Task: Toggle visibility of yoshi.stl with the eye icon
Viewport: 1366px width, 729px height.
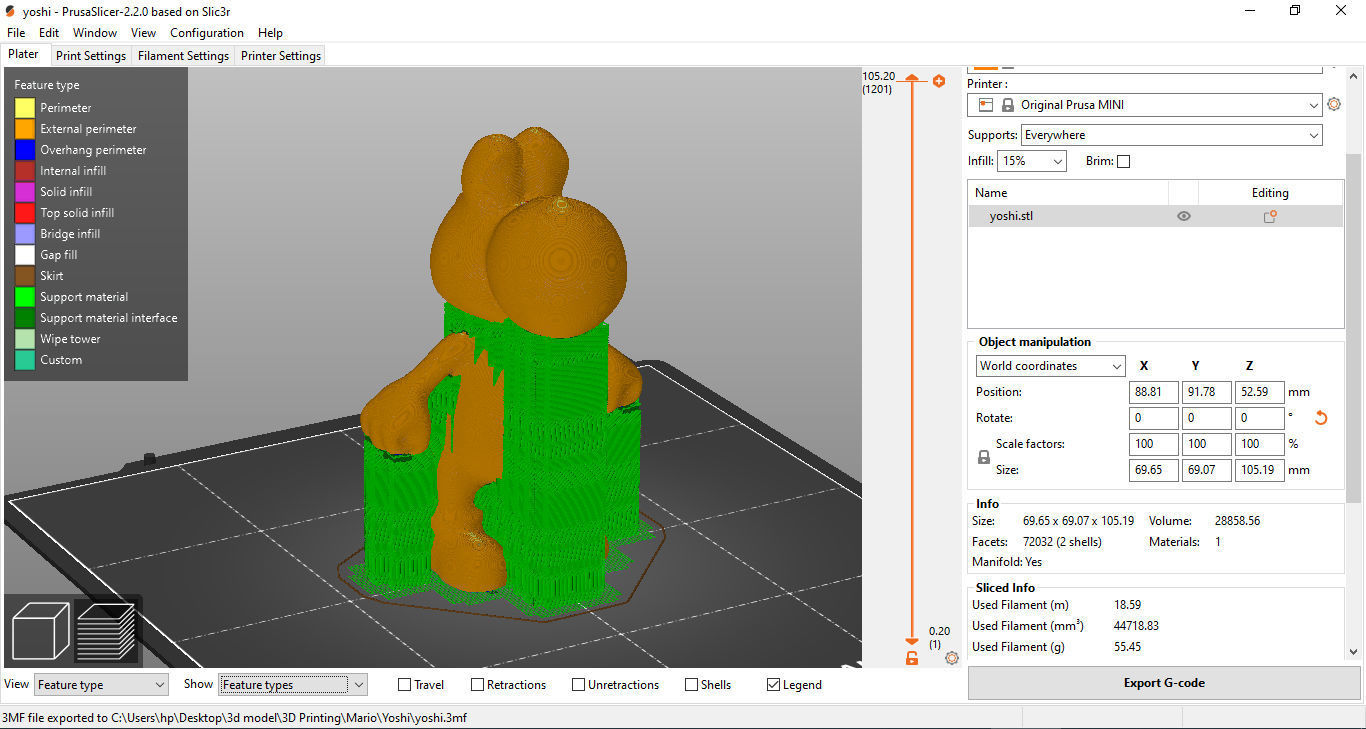Action: tap(1184, 216)
